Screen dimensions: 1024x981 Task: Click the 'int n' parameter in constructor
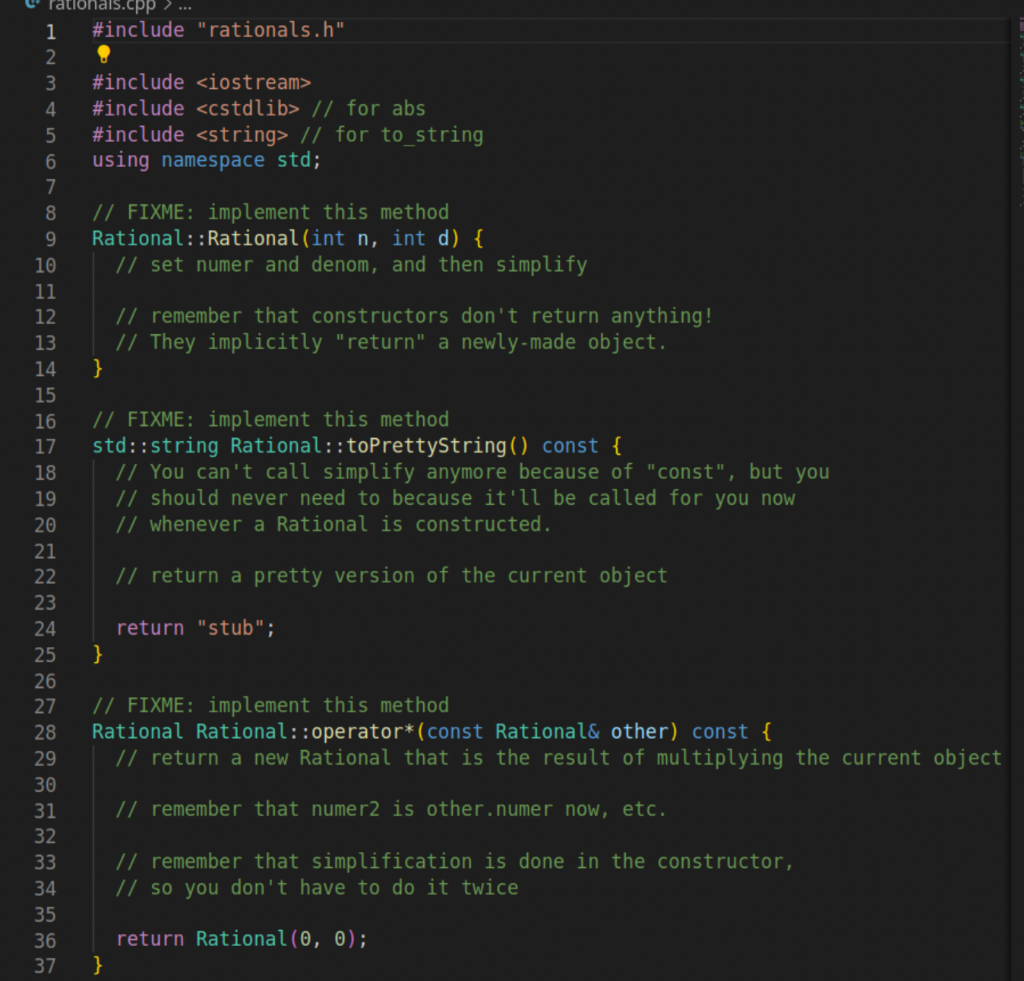(340, 238)
